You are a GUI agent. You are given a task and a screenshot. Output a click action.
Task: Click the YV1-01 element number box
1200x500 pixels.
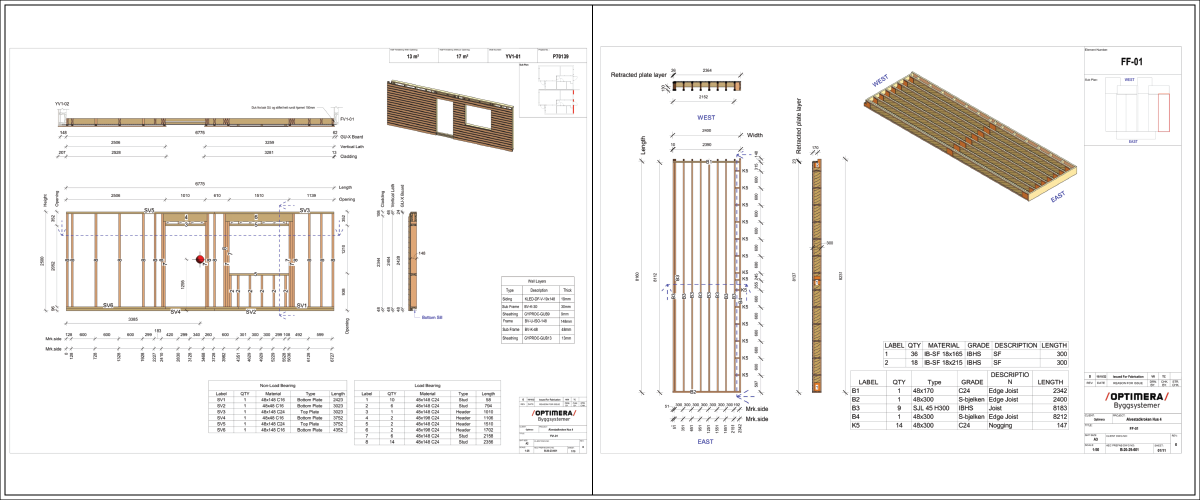tap(512, 58)
